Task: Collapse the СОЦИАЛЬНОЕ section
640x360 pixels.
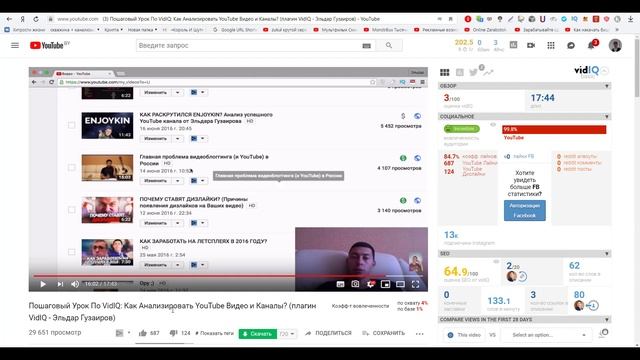Action: tap(607, 117)
